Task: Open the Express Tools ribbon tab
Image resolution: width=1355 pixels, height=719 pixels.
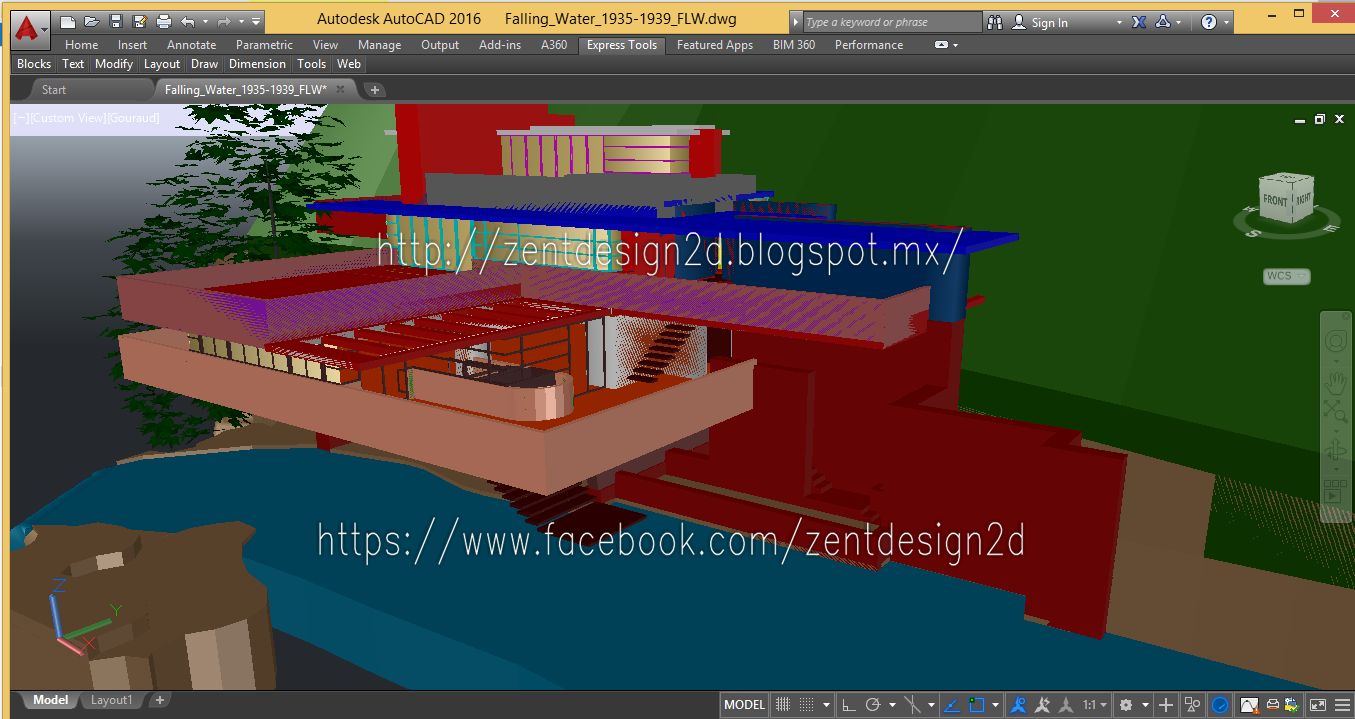Action: coord(621,45)
